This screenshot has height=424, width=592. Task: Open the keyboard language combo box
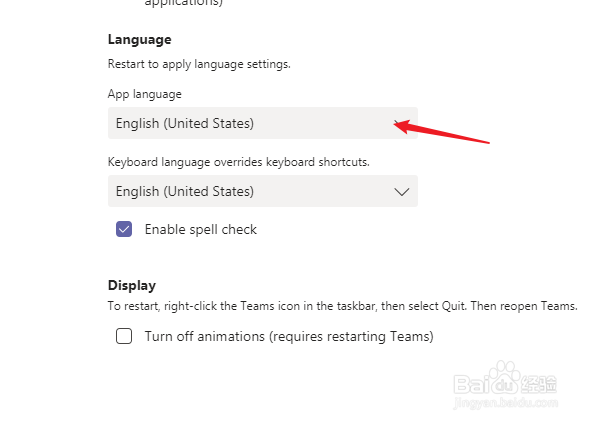pos(263,191)
